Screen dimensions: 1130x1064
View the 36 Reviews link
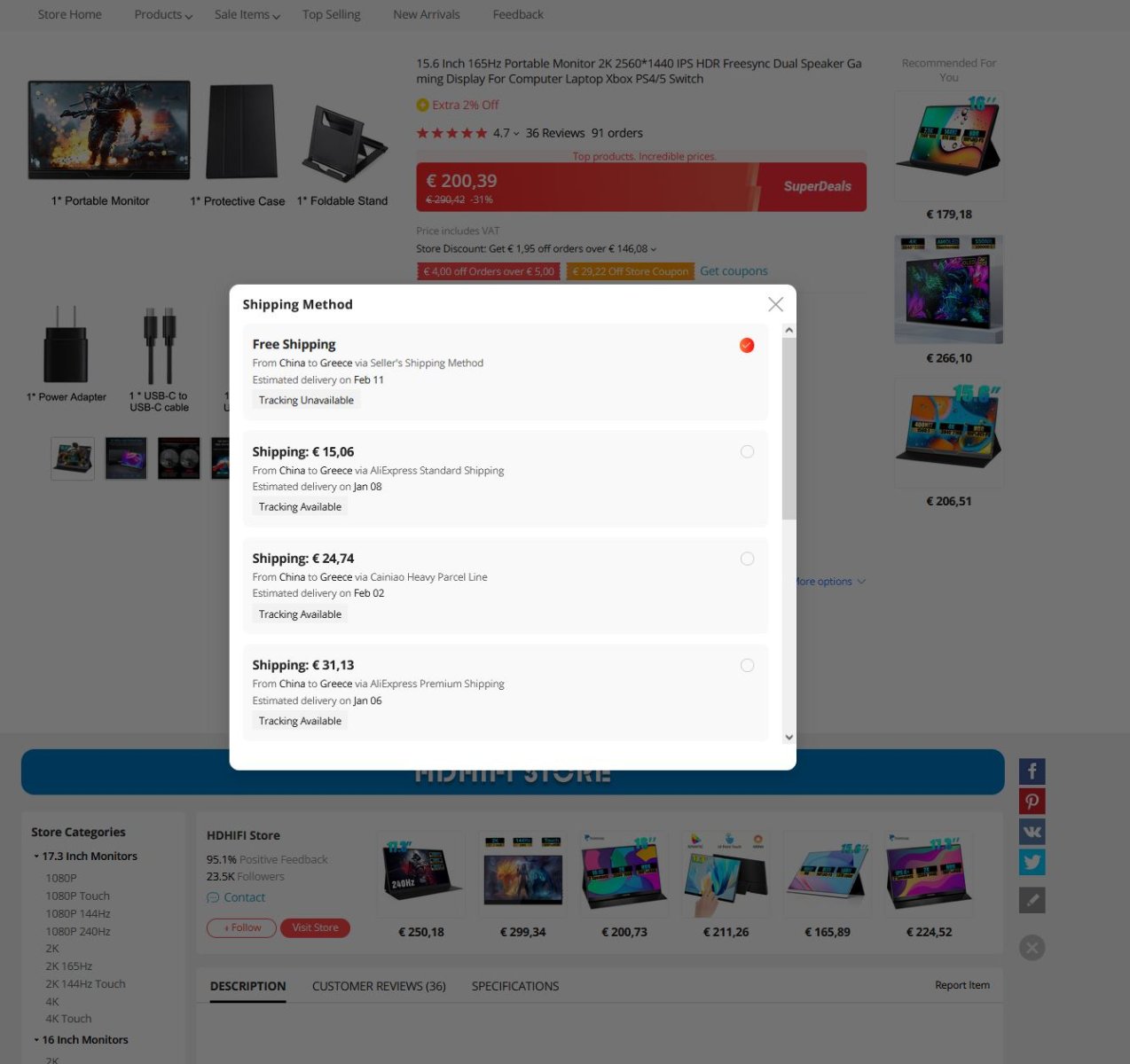pyautogui.click(x=555, y=133)
